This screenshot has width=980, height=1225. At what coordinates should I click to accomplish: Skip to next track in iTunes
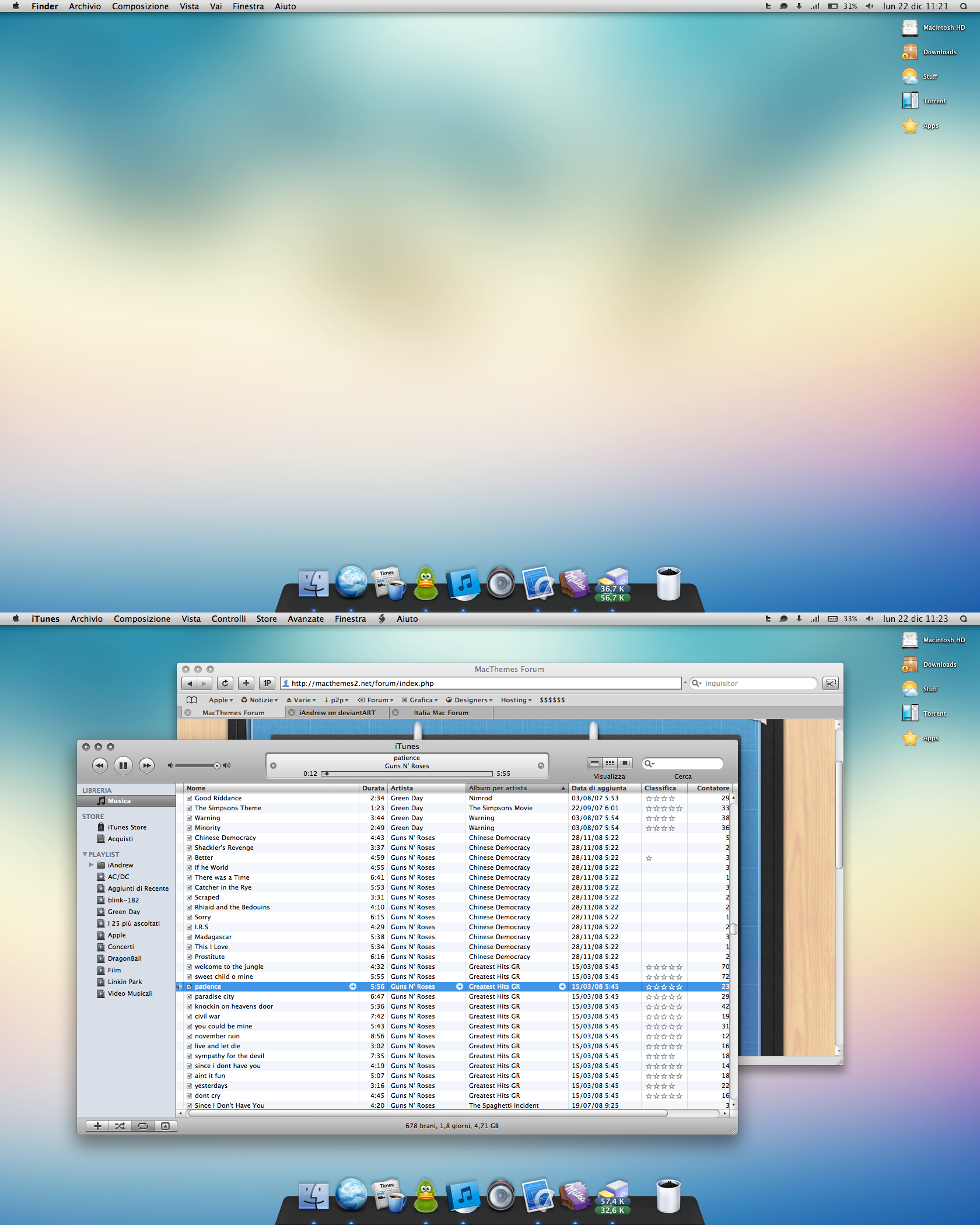(x=146, y=765)
